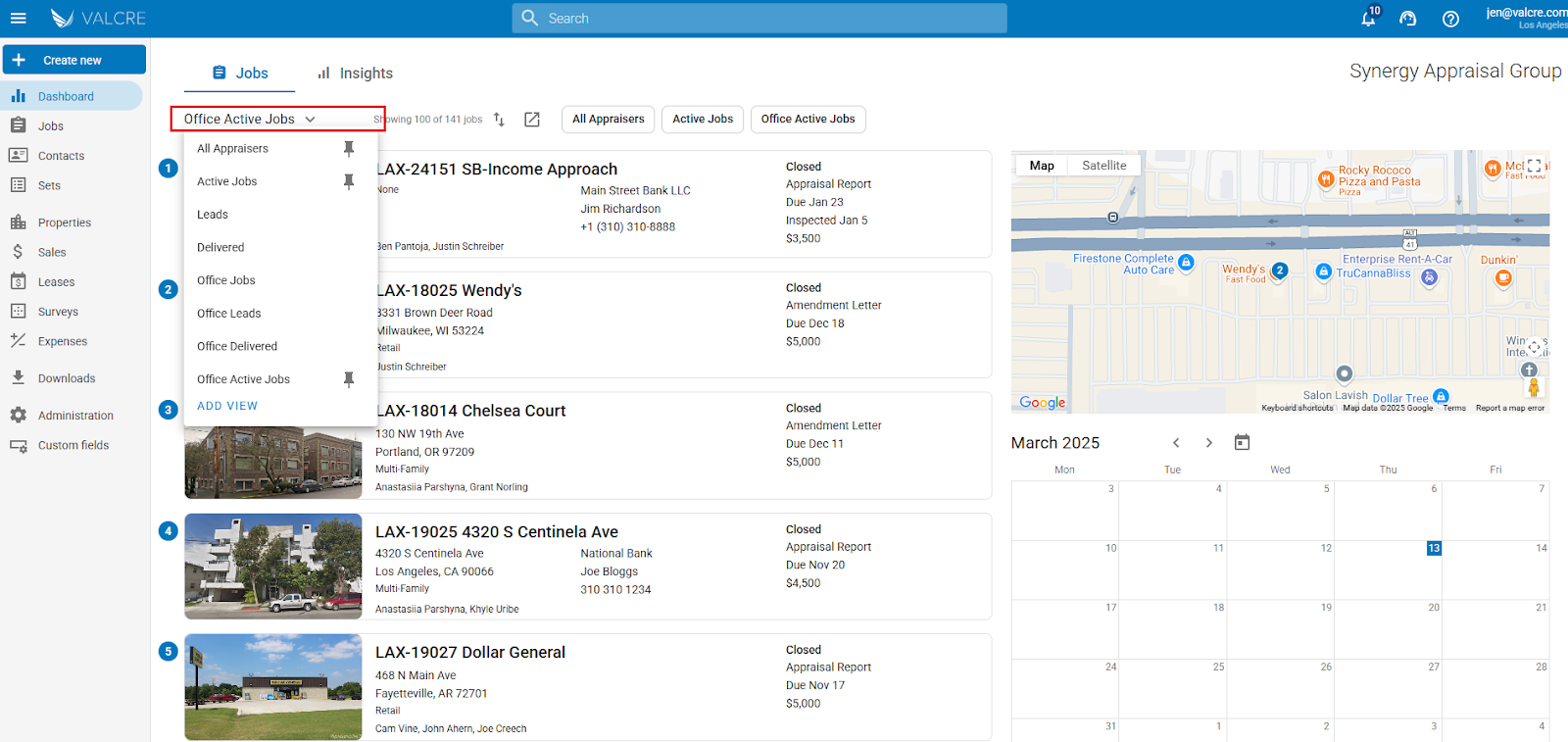Click map Keyboard shortcuts link

1298,408
